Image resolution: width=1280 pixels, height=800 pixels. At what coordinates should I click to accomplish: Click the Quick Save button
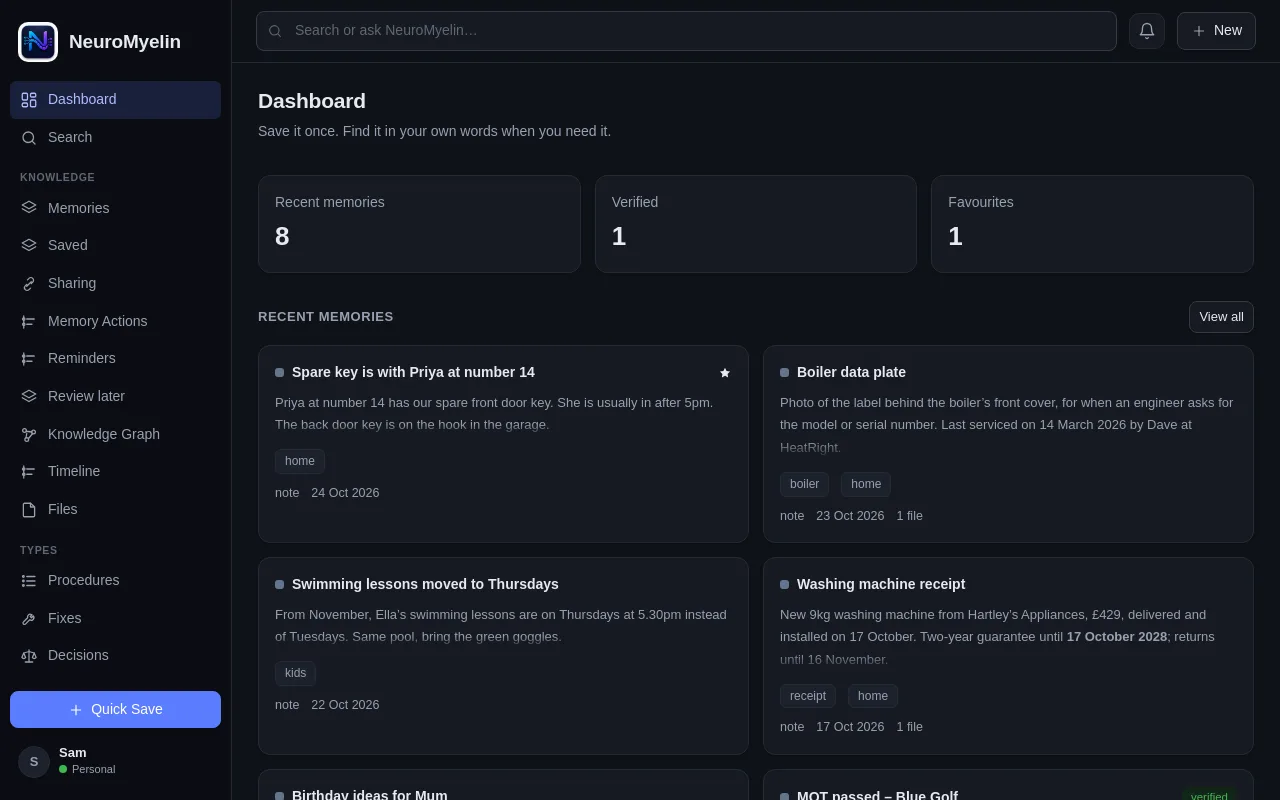(x=115, y=710)
